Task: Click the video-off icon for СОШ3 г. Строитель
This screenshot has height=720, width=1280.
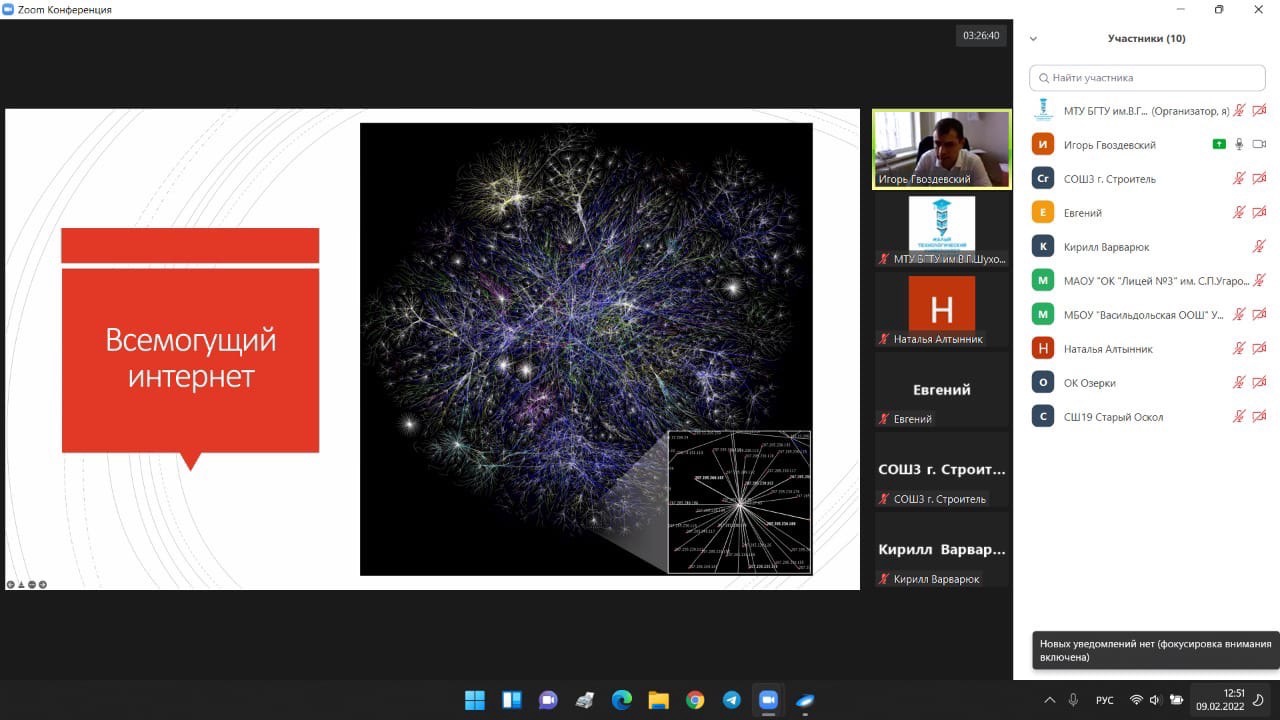Action: point(1259,178)
